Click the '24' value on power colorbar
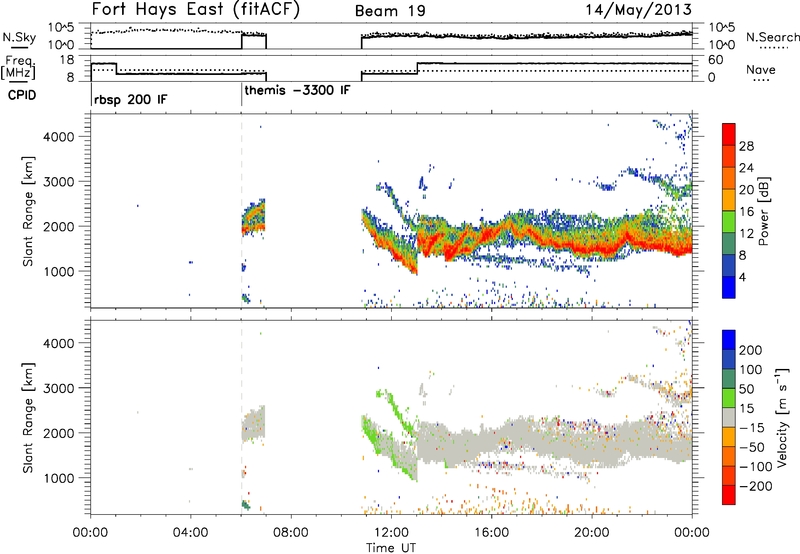The height and width of the screenshot is (554, 800). click(746, 168)
